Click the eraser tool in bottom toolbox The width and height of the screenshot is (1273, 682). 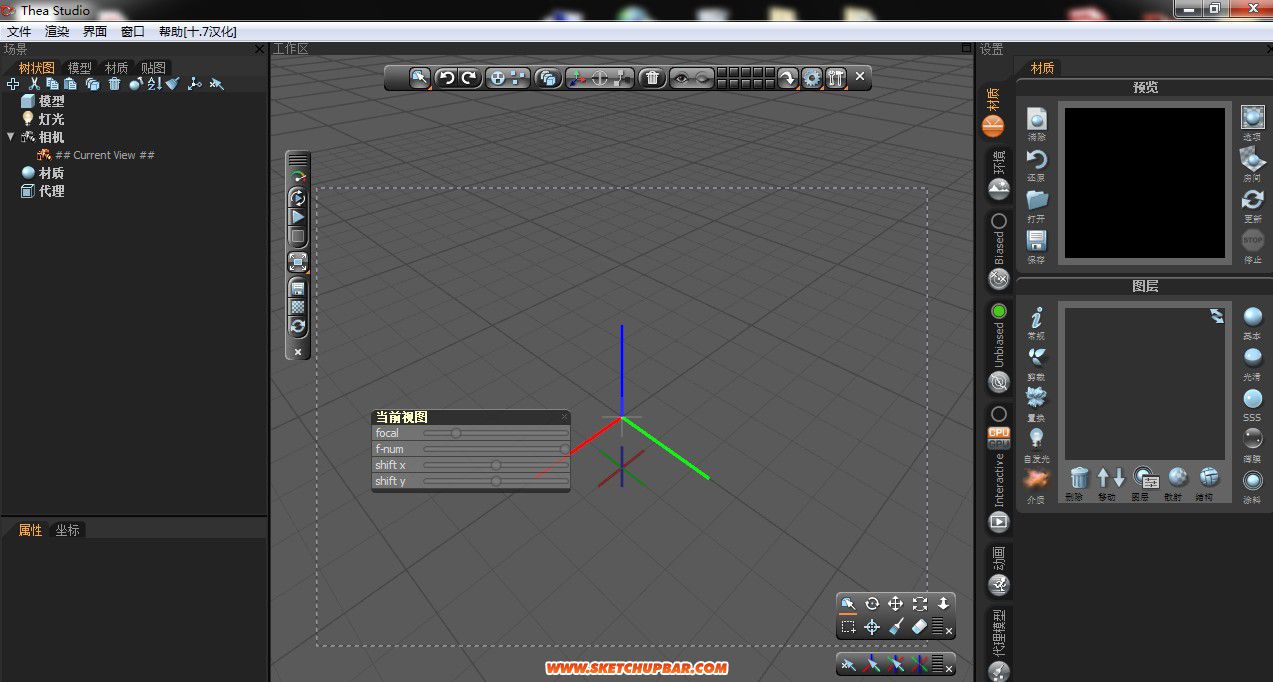pyautogui.click(x=920, y=627)
